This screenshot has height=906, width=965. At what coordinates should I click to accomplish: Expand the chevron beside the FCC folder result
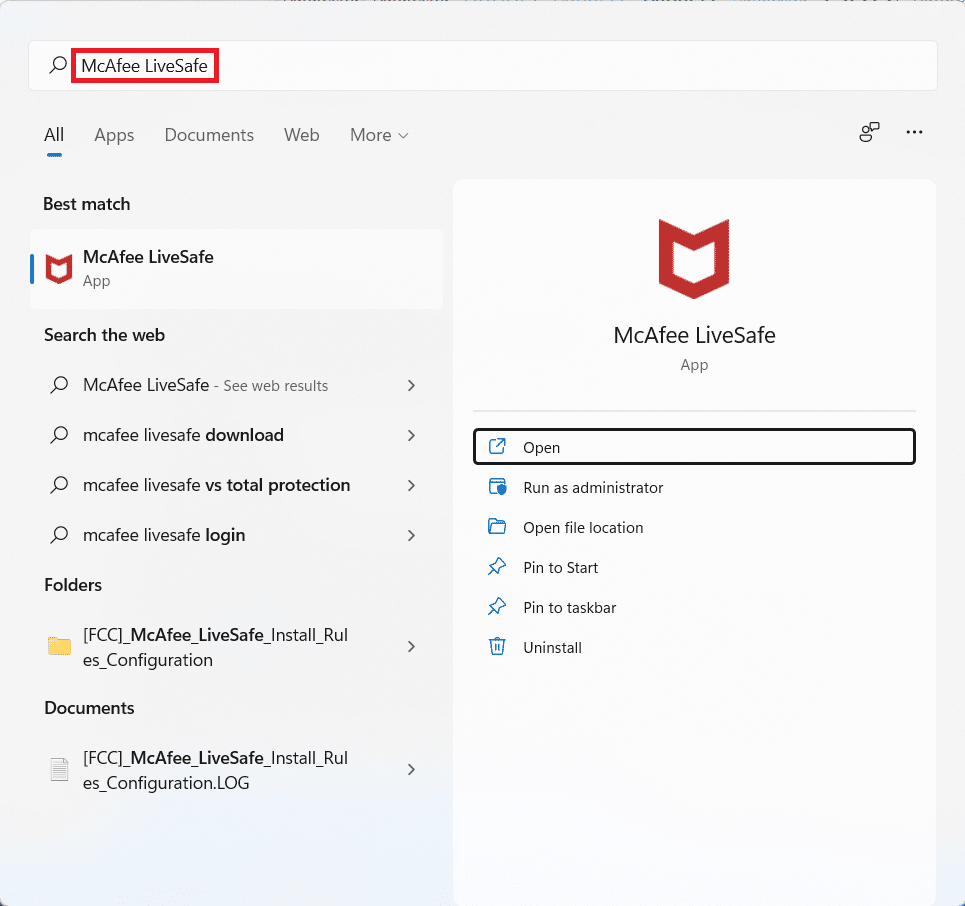[x=411, y=647]
